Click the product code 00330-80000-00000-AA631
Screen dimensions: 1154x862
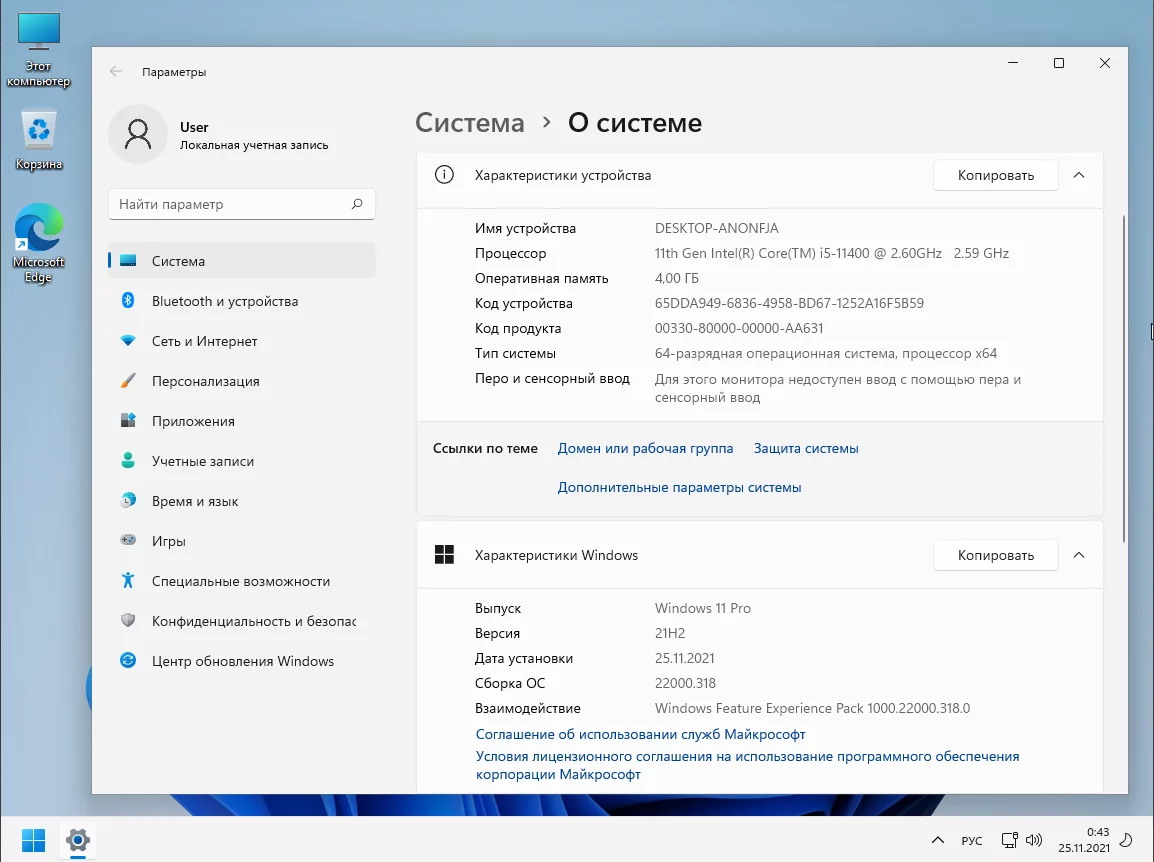coord(739,328)
